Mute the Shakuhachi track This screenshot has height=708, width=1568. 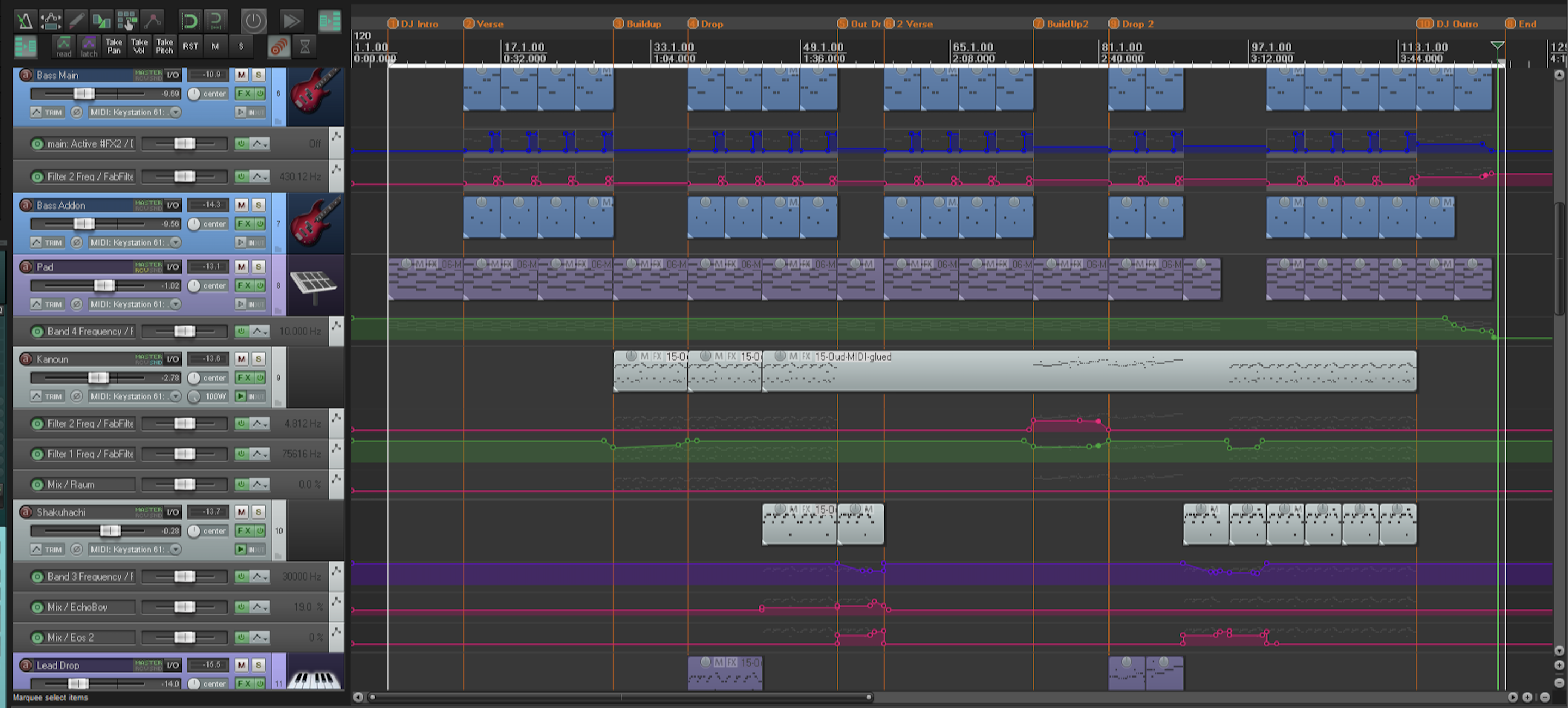click(x=242, y=512)
